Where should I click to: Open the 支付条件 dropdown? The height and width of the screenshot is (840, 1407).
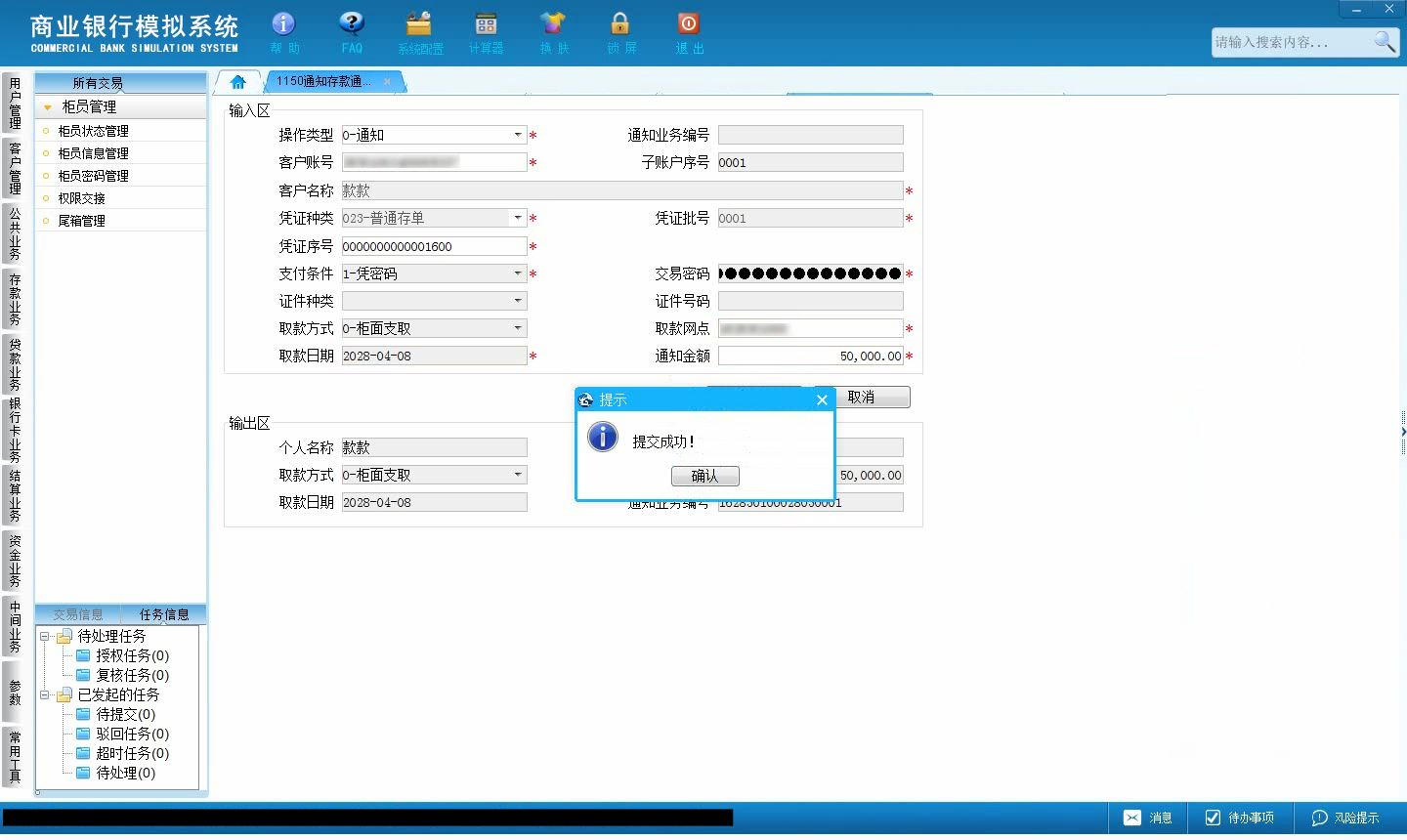click(x=518, y=273)
